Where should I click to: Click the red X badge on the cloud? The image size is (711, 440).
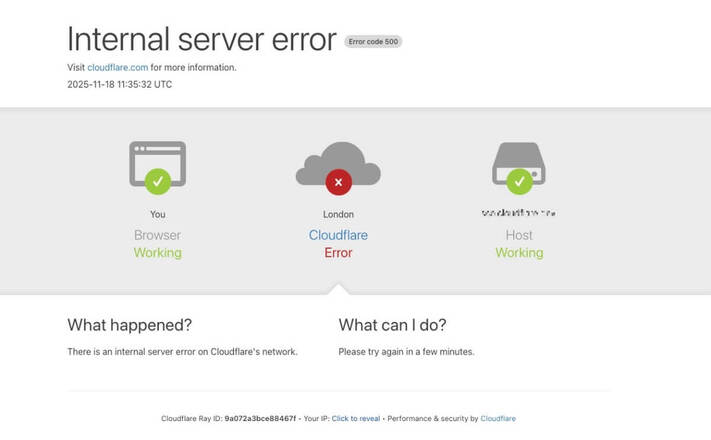(x=339, y=182)
